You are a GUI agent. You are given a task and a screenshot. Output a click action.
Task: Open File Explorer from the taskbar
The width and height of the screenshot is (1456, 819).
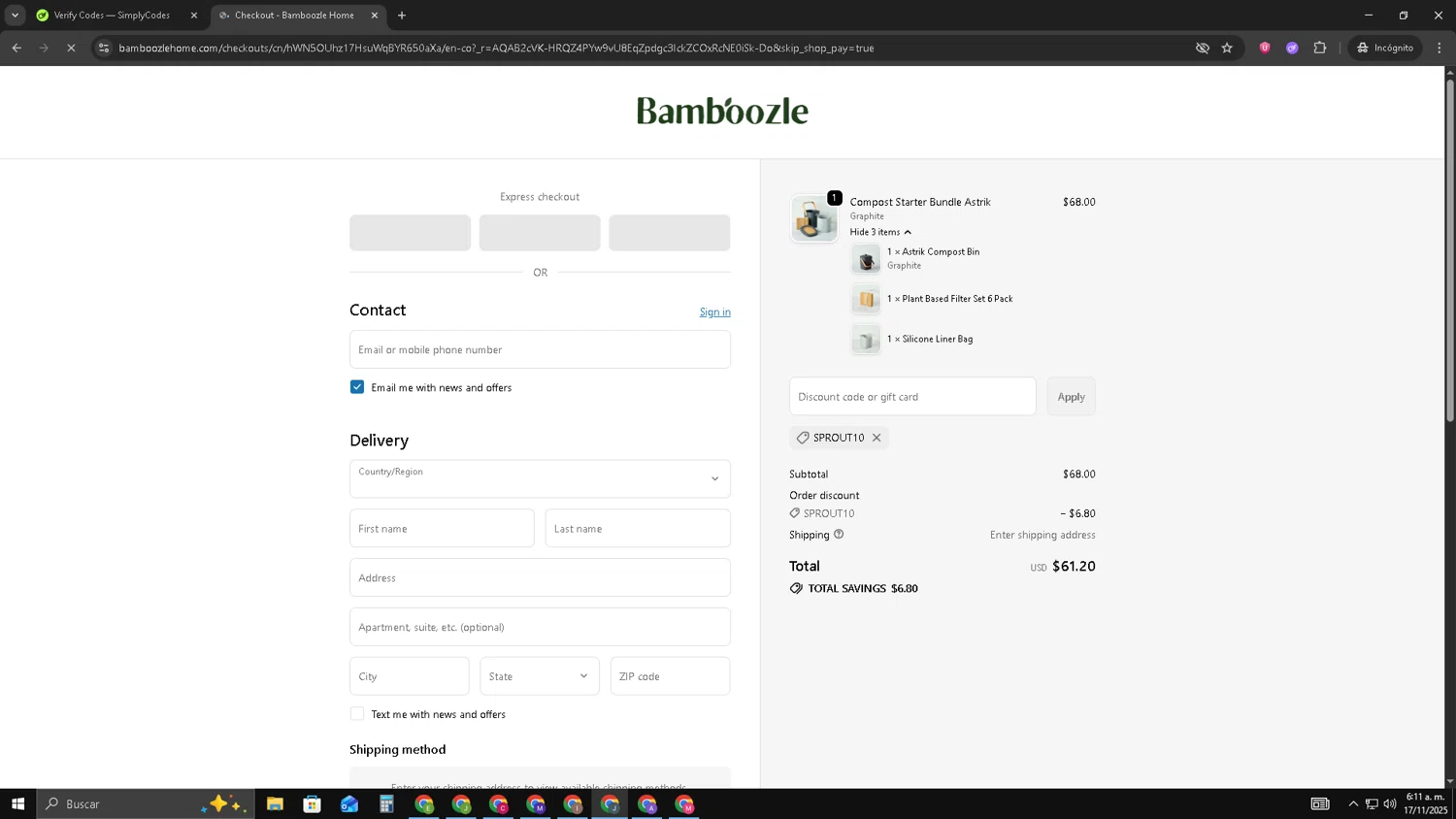(x=275, y=803)
